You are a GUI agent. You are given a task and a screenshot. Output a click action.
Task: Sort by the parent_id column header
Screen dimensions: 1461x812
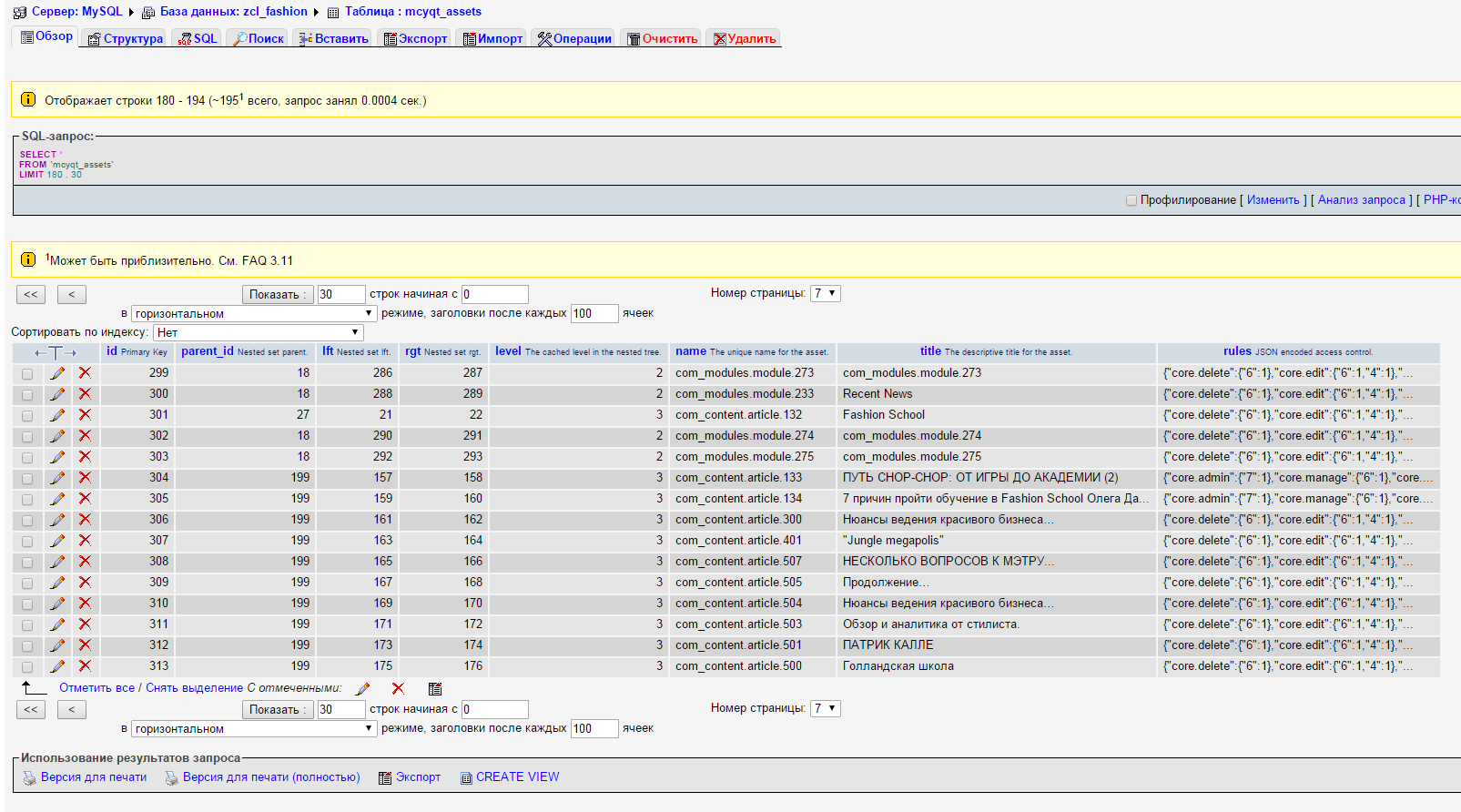tap(208, 350)
